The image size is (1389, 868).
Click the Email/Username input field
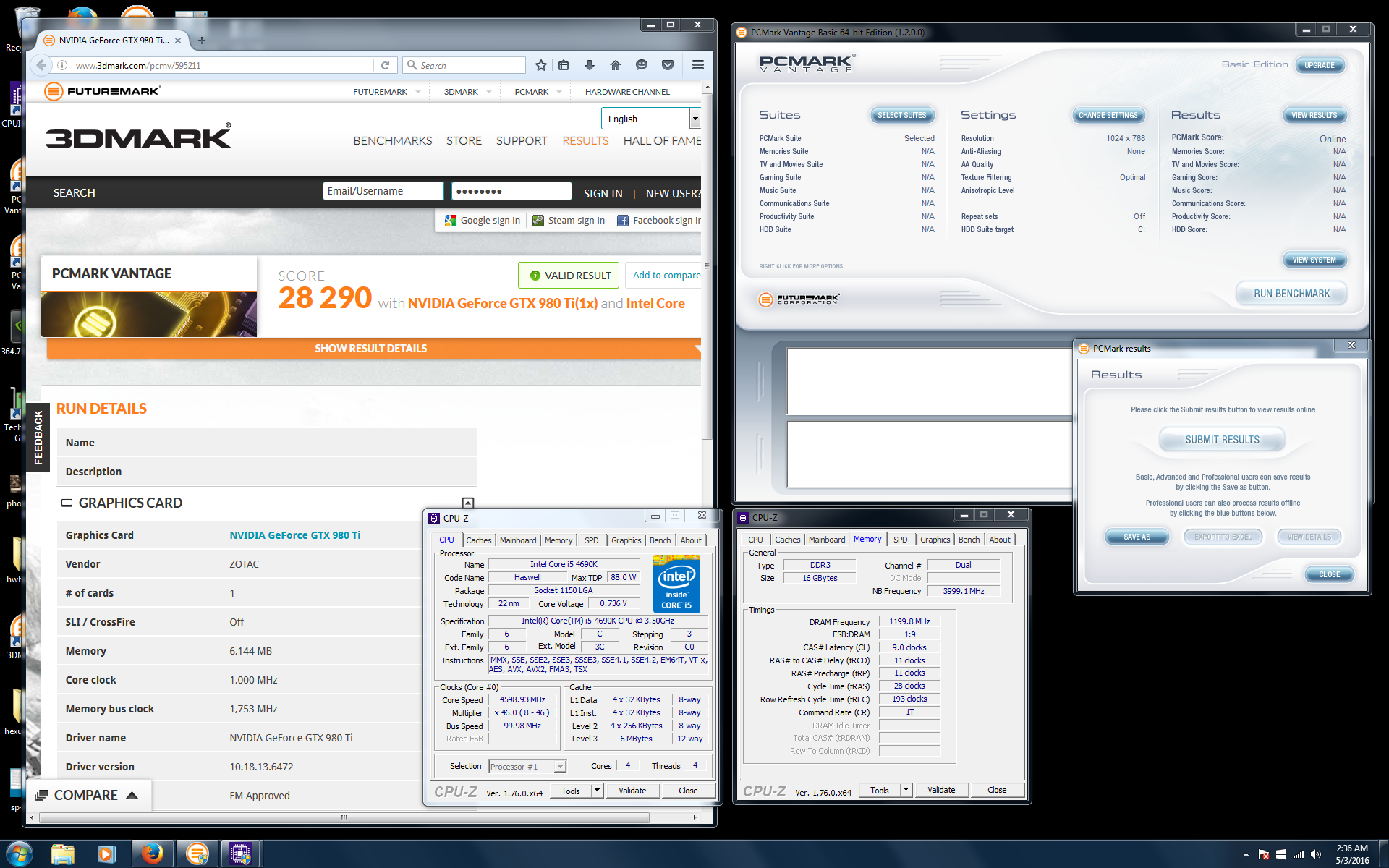(383, 191)
